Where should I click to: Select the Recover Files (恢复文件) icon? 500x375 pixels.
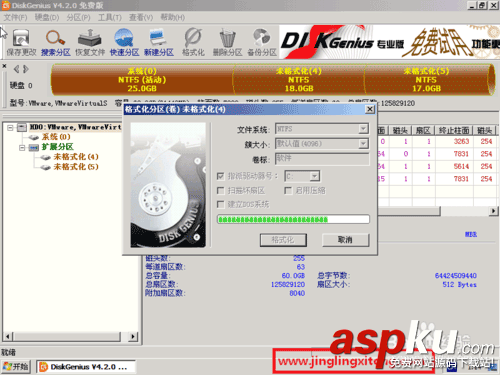90,42
